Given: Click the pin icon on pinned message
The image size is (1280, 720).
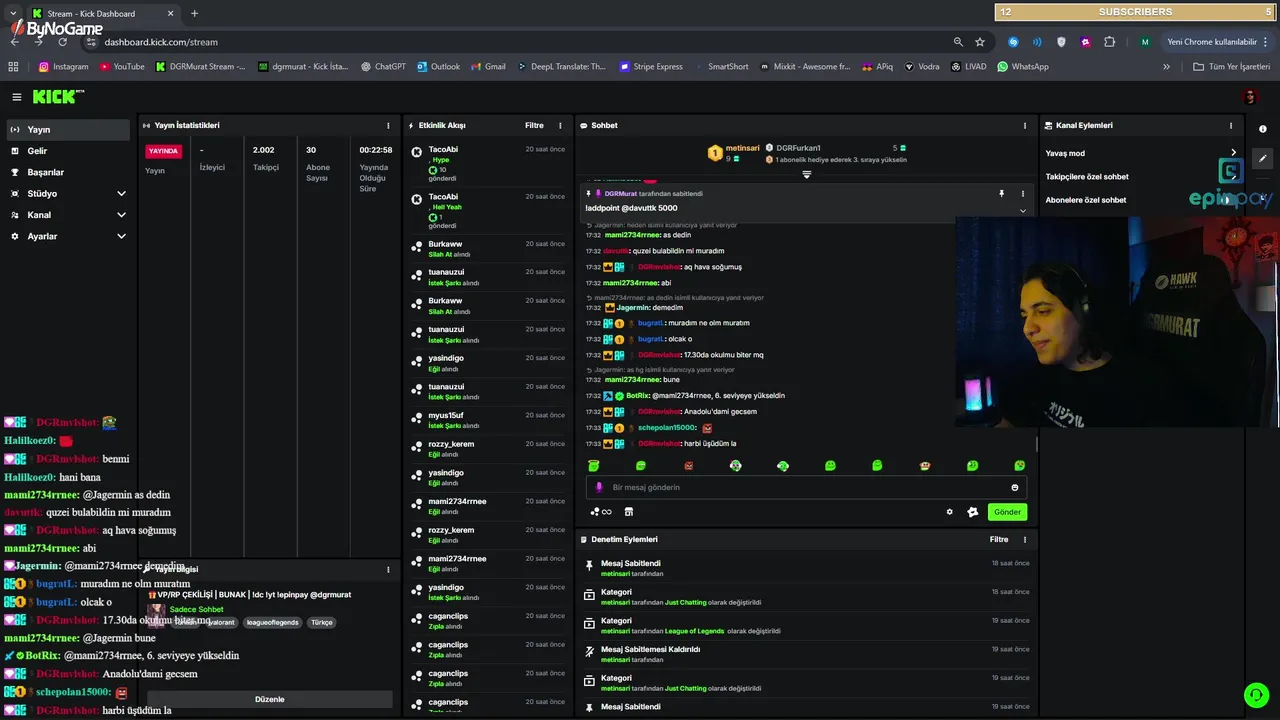Looking at the screenshot, I should (1001, 194).
